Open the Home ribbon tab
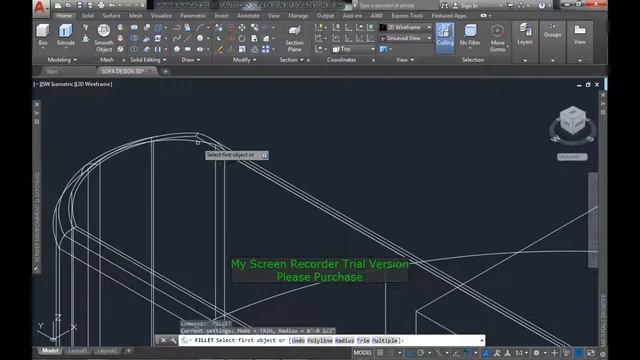This screenshot has height=360, width=640. [x=64, y=16]
